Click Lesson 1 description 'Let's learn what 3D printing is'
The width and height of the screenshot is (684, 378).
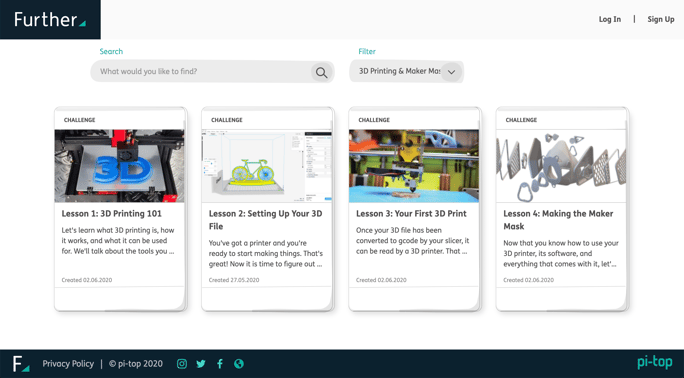click(x=118, y=241)
